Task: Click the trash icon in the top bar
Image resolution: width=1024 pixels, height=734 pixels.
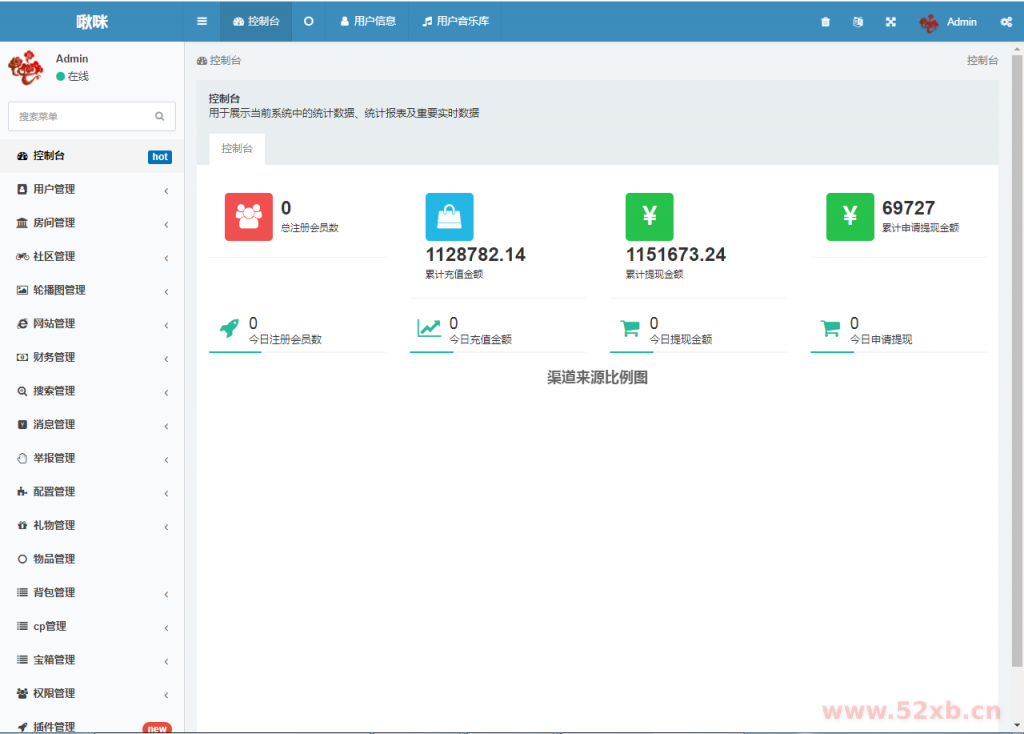Action: click(x=825, y=21)
